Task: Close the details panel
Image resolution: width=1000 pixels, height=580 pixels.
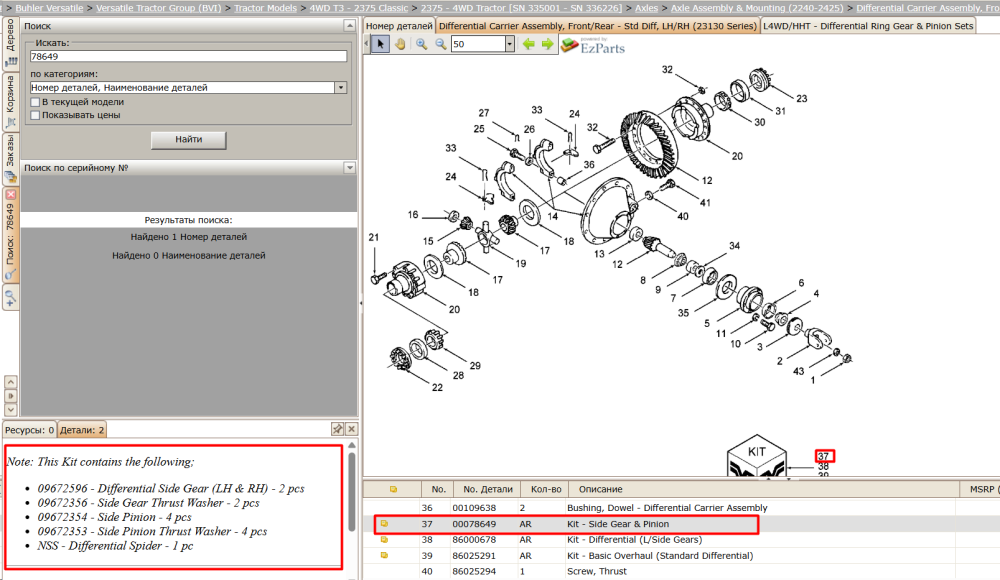Action: click(351, 429)
